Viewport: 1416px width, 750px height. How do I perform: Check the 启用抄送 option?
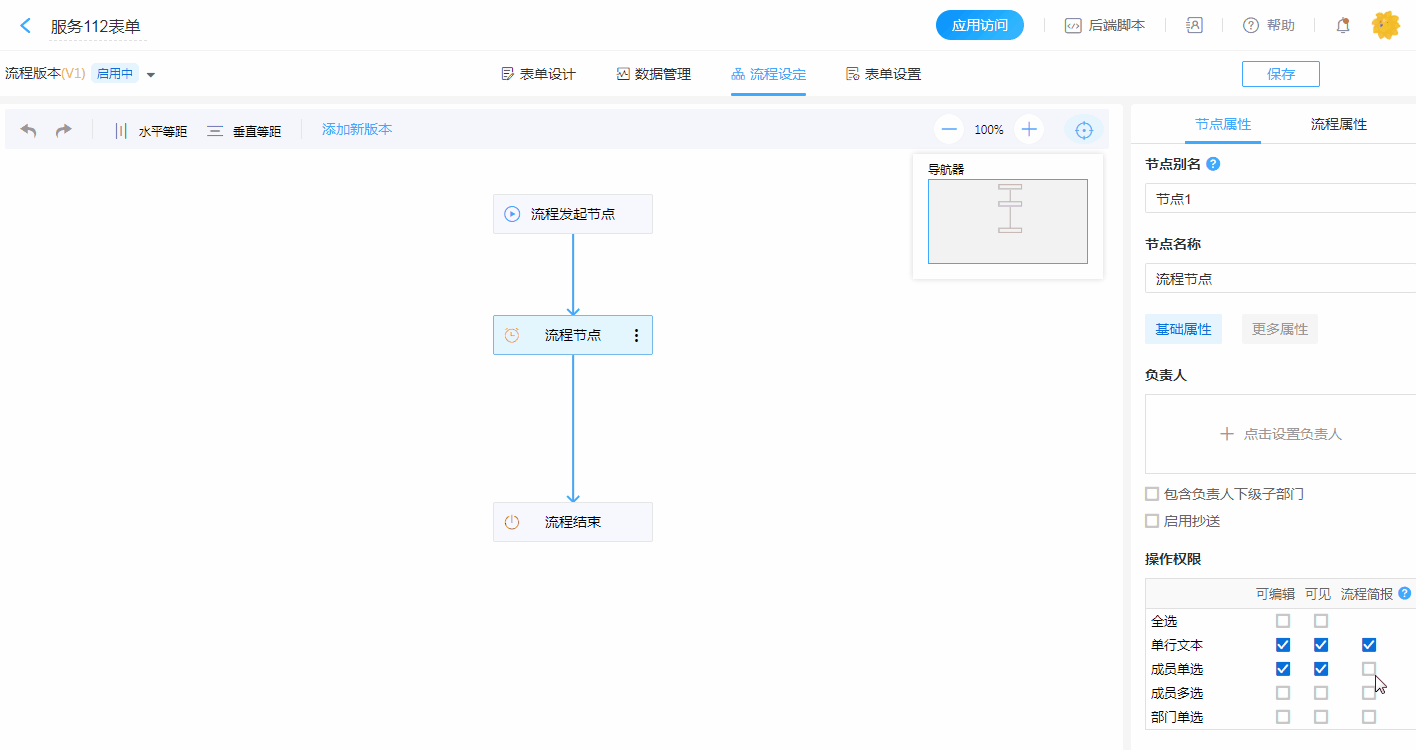pyautogui.click(x=1152, y=521)
